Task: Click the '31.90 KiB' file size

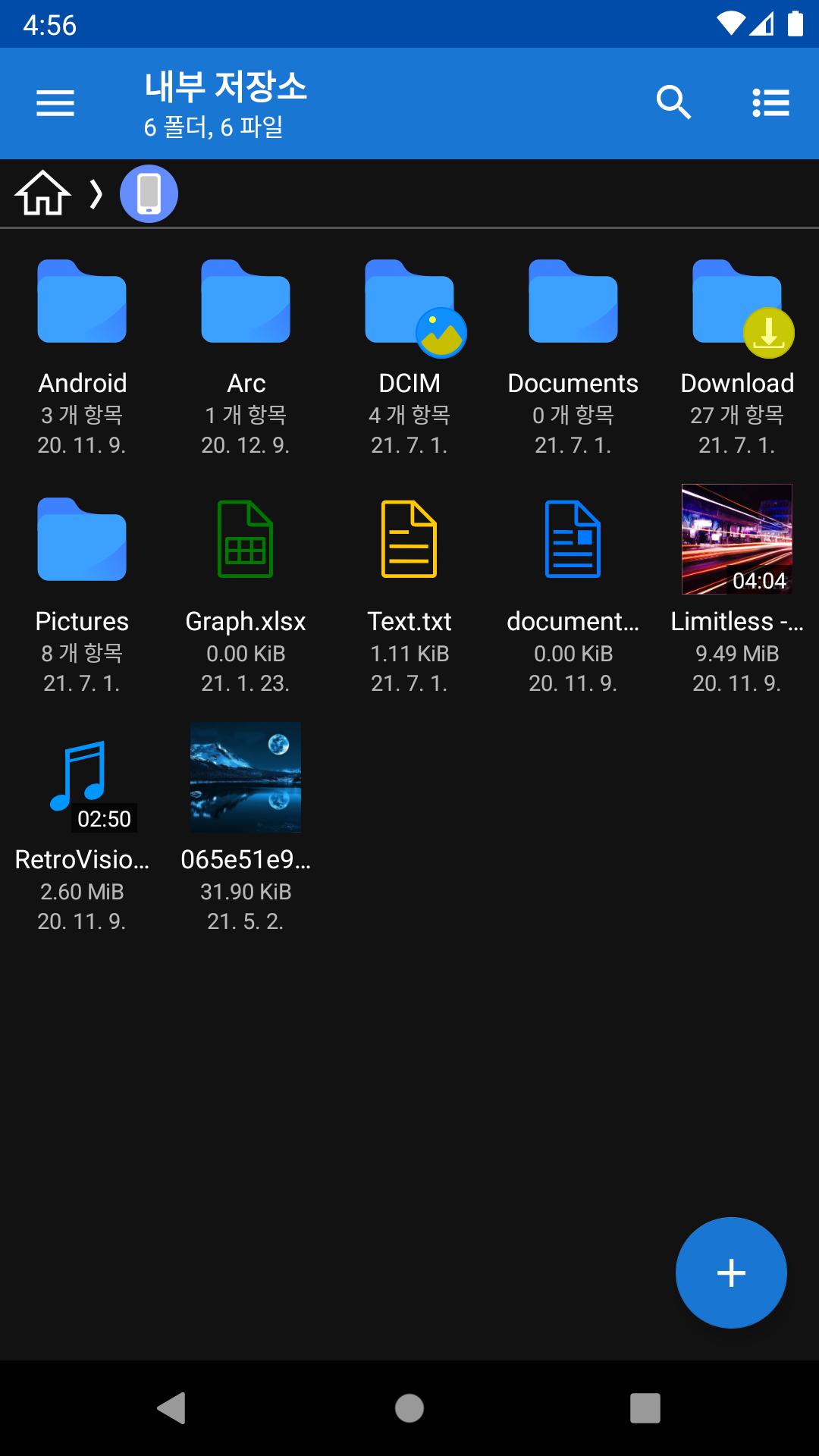Action: [x=246, y=892]
